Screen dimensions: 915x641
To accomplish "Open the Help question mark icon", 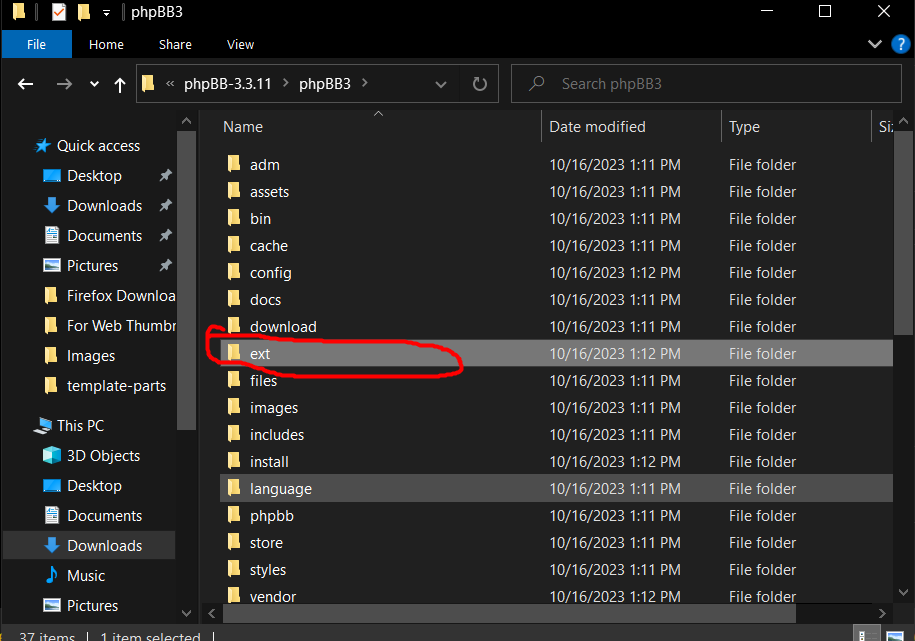I will [x=900, y=44].
